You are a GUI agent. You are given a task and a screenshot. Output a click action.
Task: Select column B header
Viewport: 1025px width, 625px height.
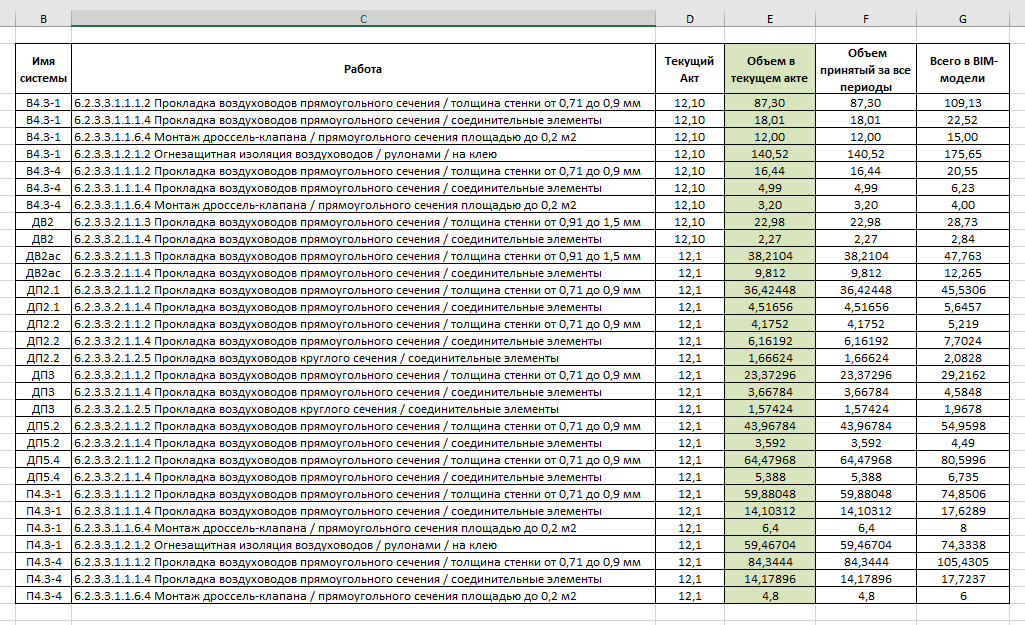point(43,19)
